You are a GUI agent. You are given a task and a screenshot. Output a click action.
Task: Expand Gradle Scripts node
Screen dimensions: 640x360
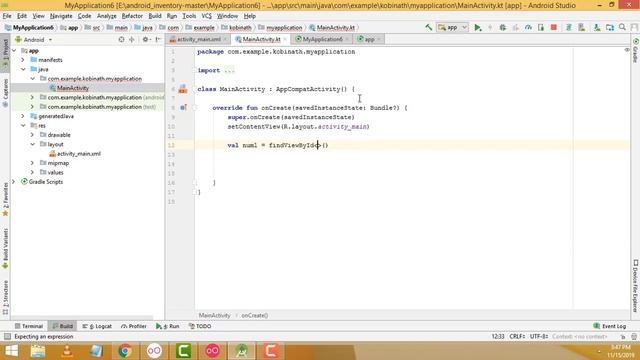pyautogui.click(x=14, y=182)
